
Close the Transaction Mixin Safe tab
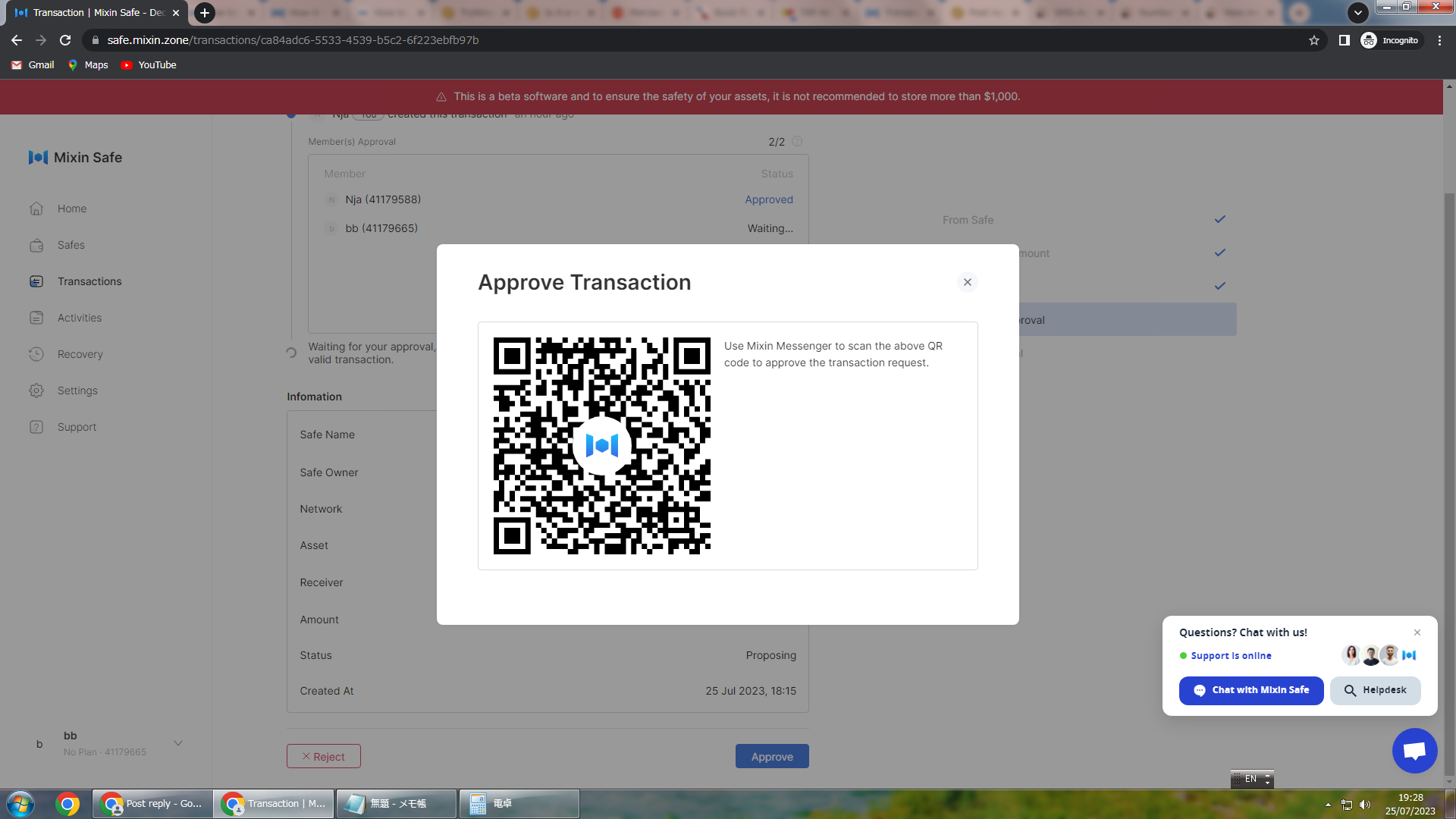point(176,13)
